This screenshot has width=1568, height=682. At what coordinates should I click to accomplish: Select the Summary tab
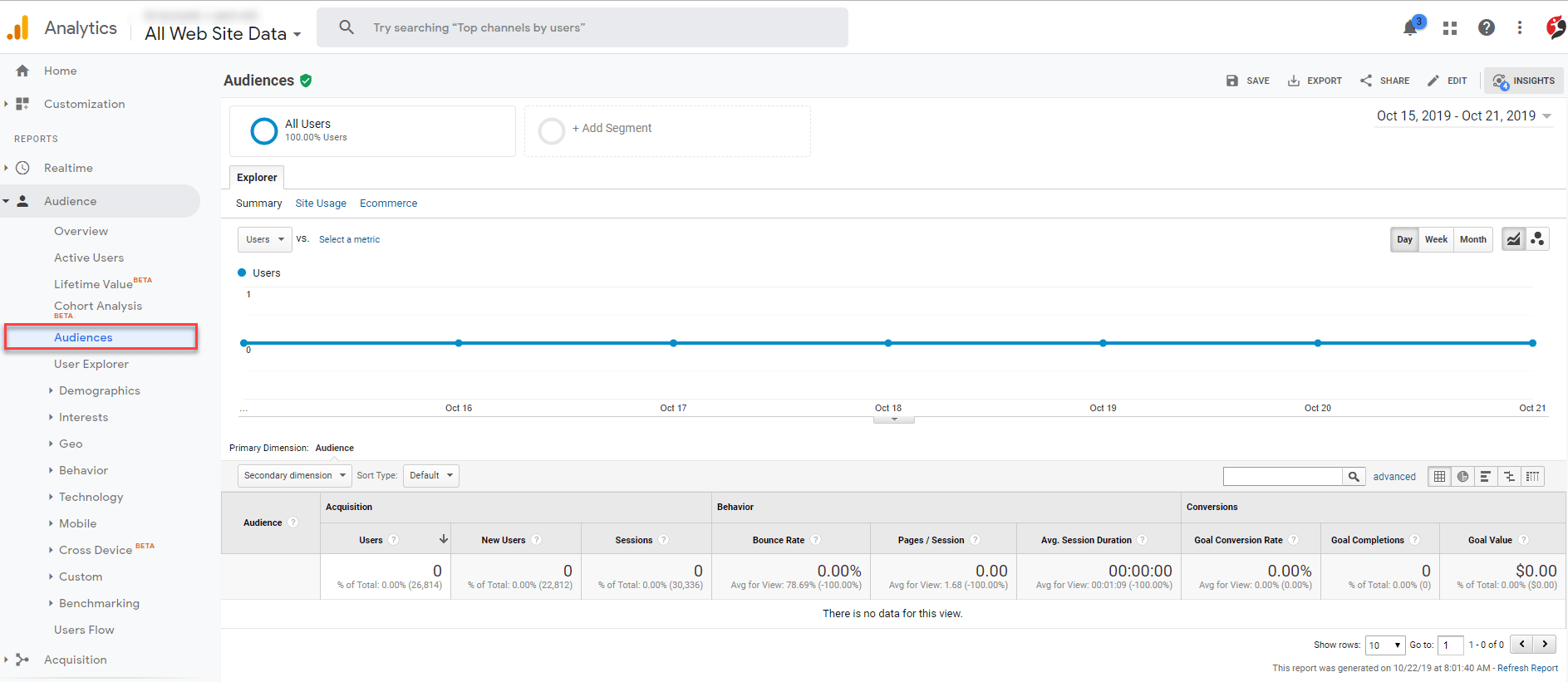258,204
